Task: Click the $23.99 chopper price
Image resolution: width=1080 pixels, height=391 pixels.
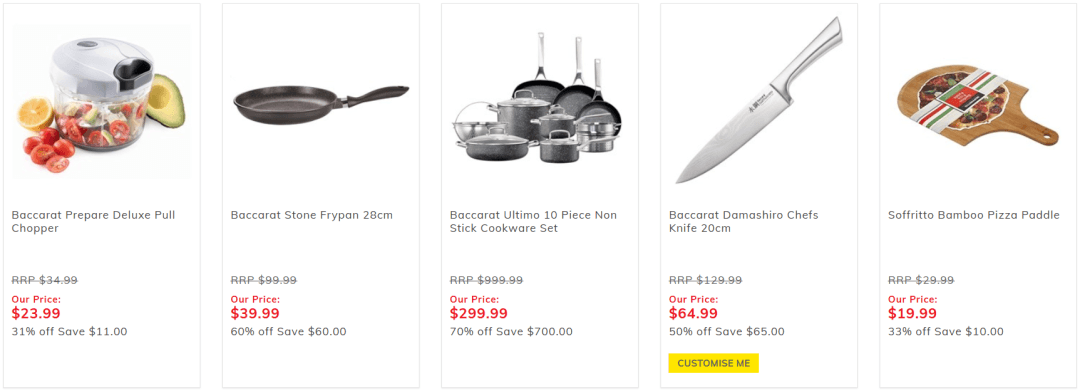Action: (36, 313)
